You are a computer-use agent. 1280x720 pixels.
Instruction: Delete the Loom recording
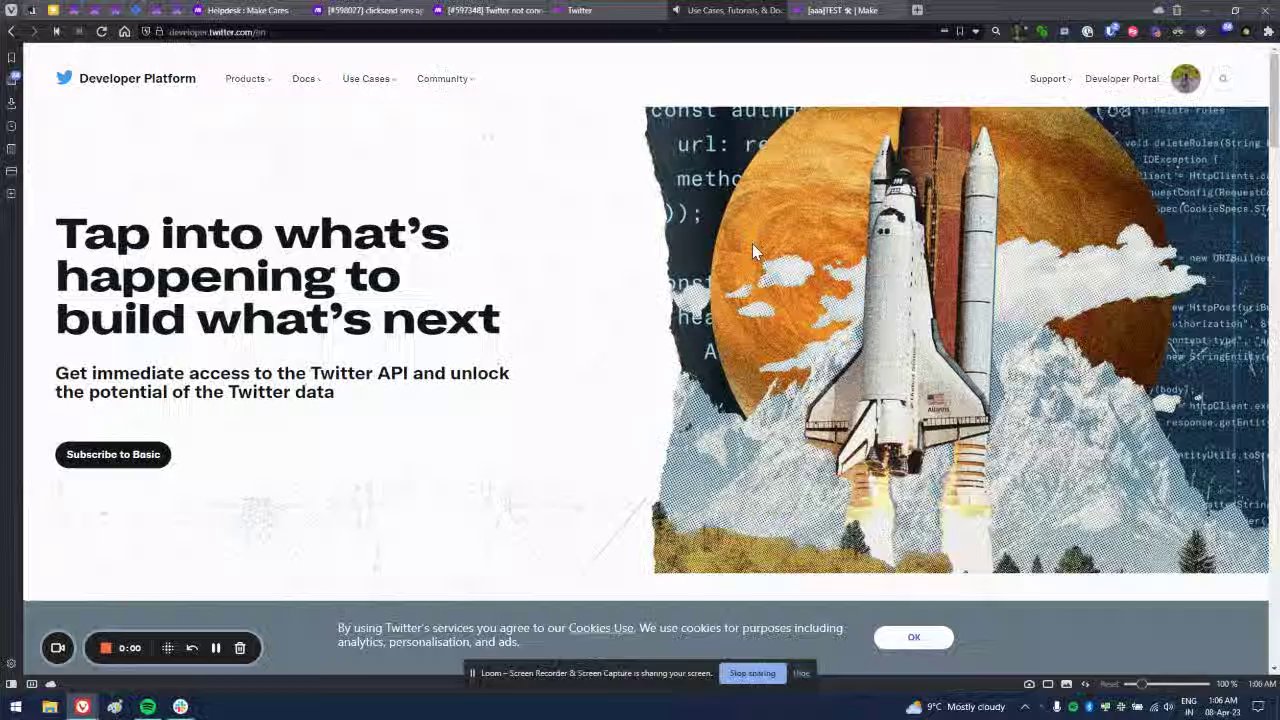[x=240, y=648]
